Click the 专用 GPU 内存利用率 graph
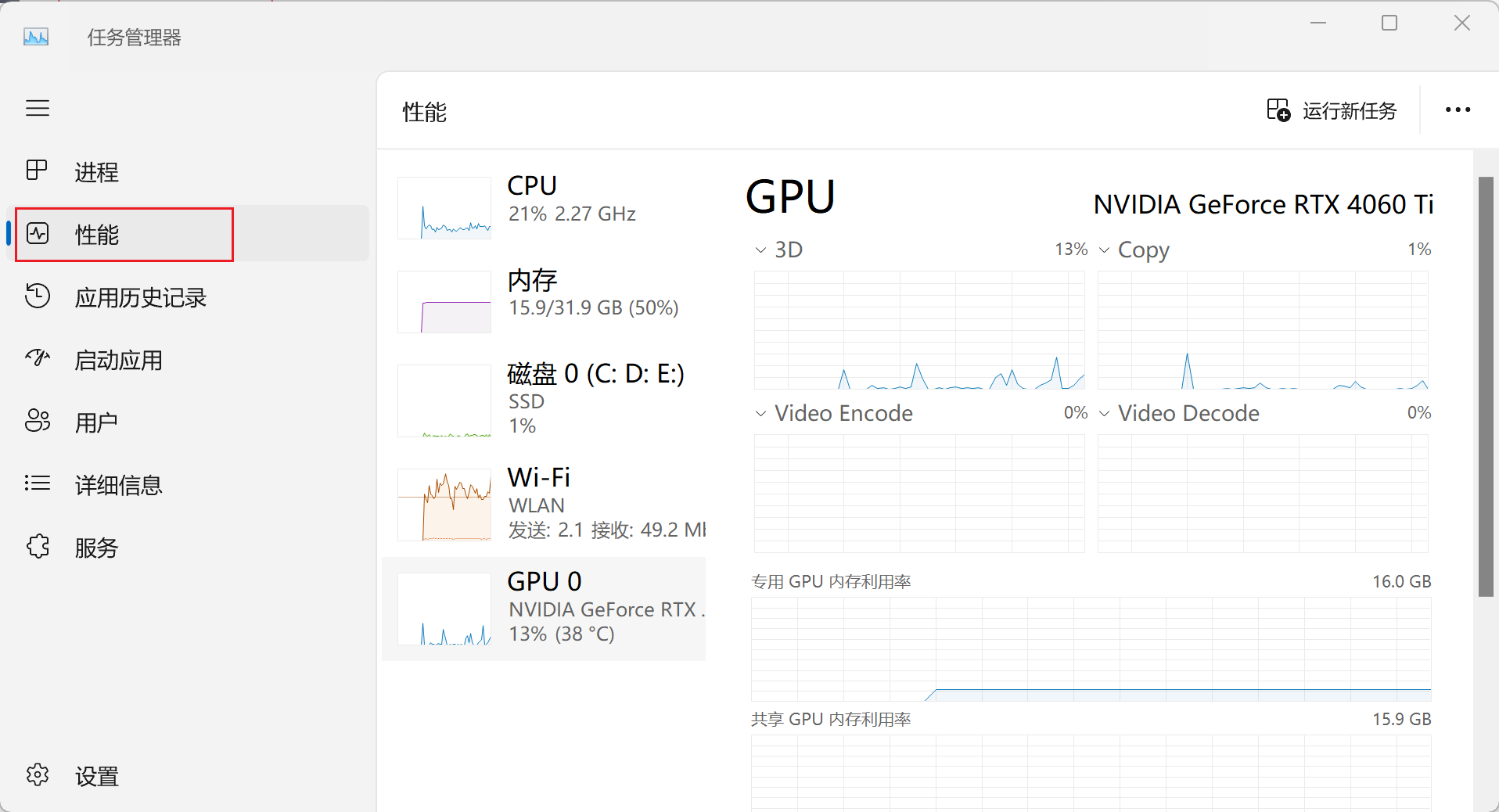 click(x=1091, y=649)
